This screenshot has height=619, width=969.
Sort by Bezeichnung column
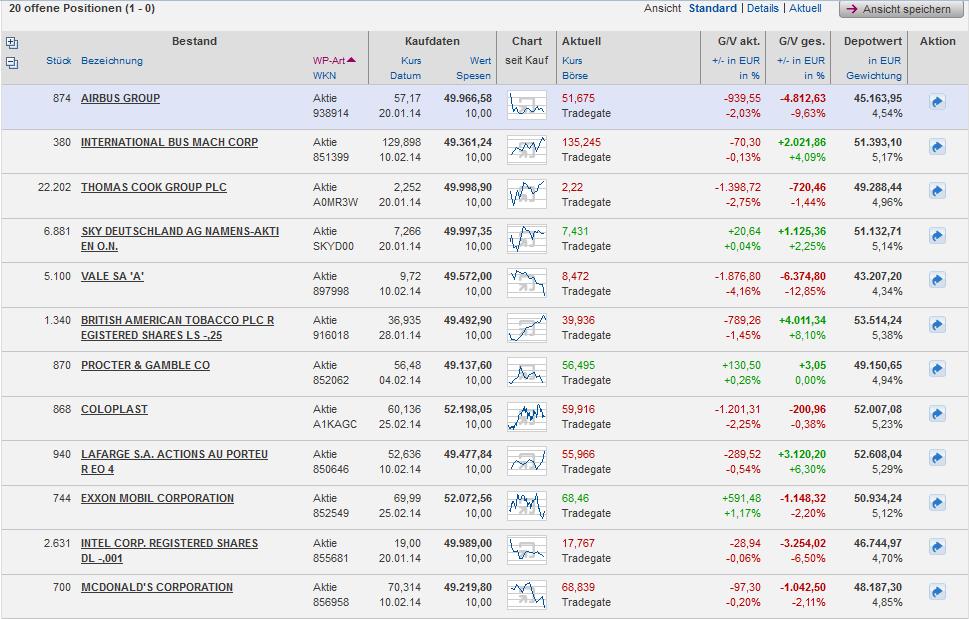112,61
